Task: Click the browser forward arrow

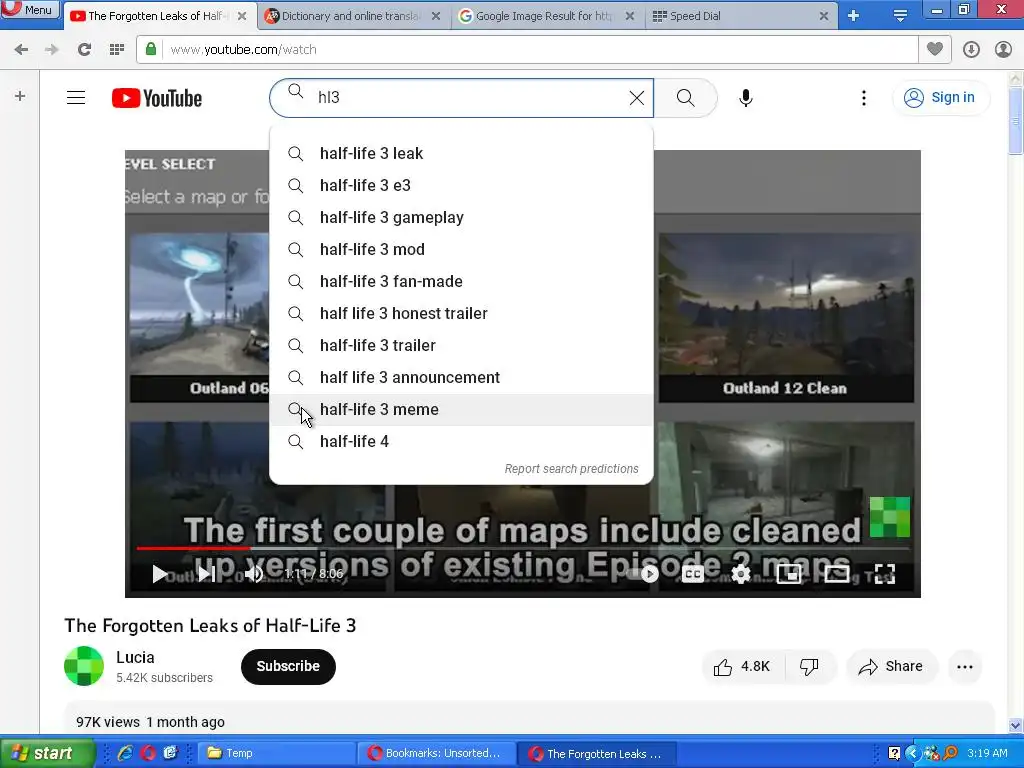Action: (51, 49)
